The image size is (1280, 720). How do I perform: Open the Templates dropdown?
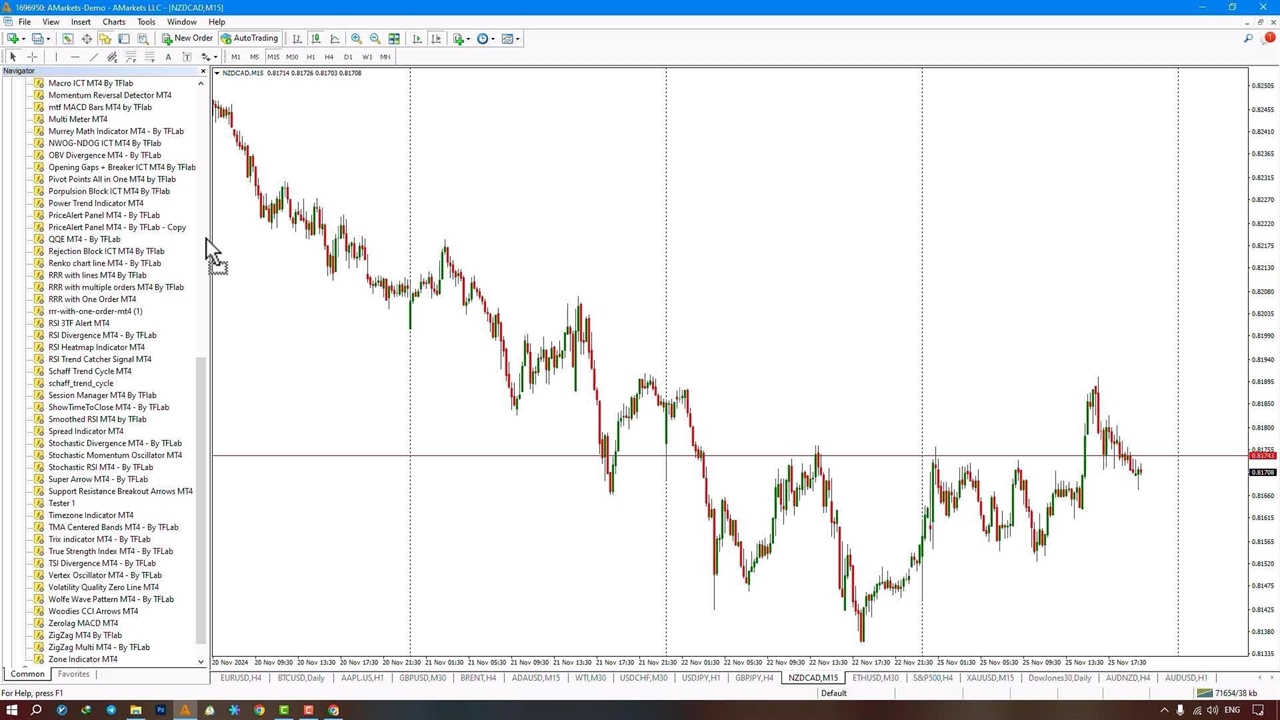(x=510, y=39)
